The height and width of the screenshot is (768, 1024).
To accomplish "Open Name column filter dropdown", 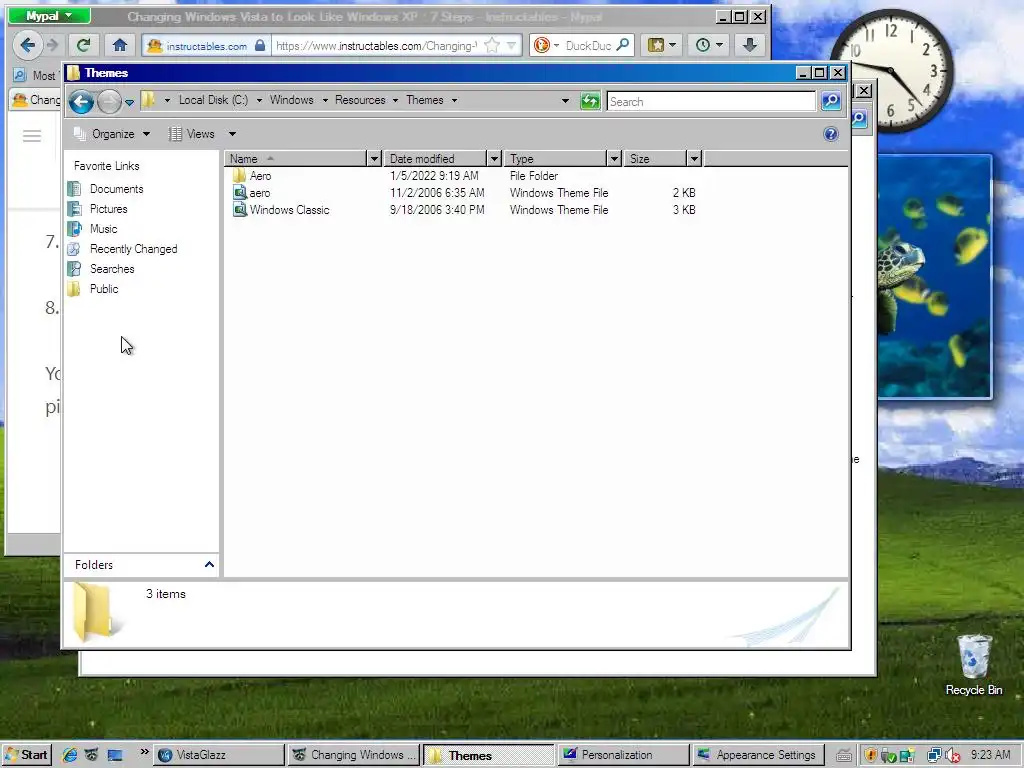I will [374, 159].
